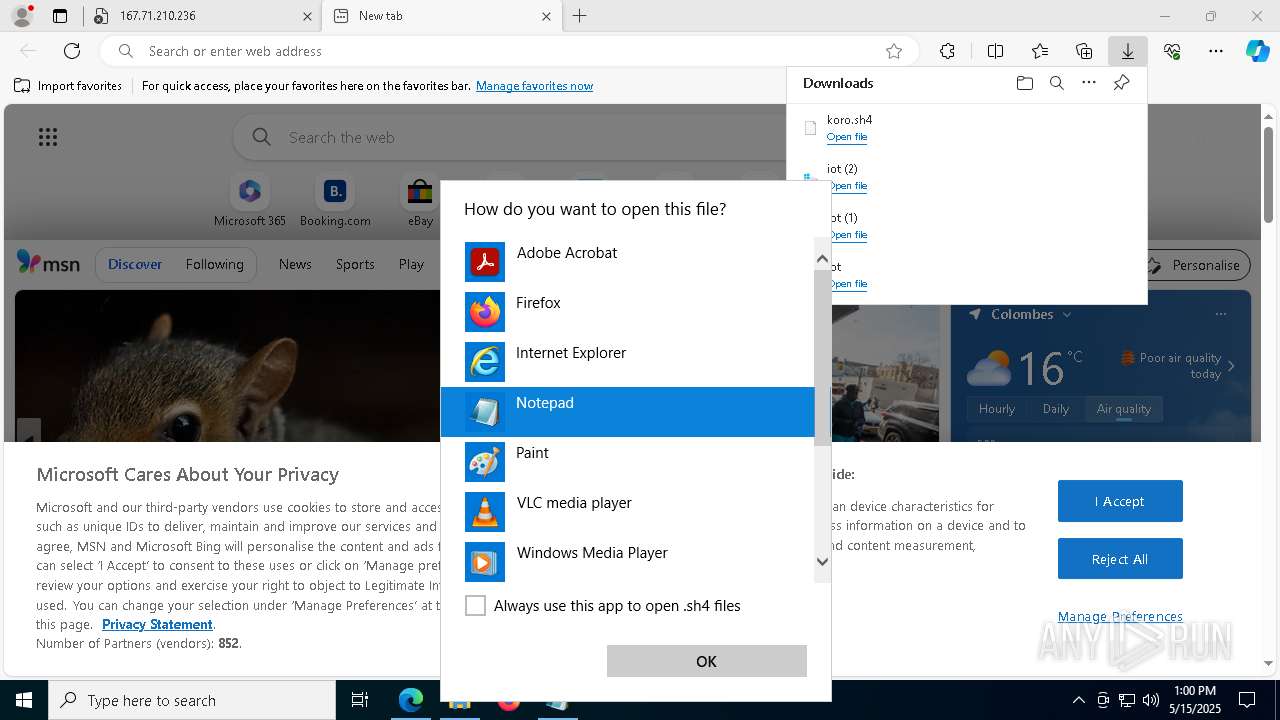The height and width of the screenshot is (720, 1280).
Task: Click Manage favorites now link
Action: [x=534, y=86]
